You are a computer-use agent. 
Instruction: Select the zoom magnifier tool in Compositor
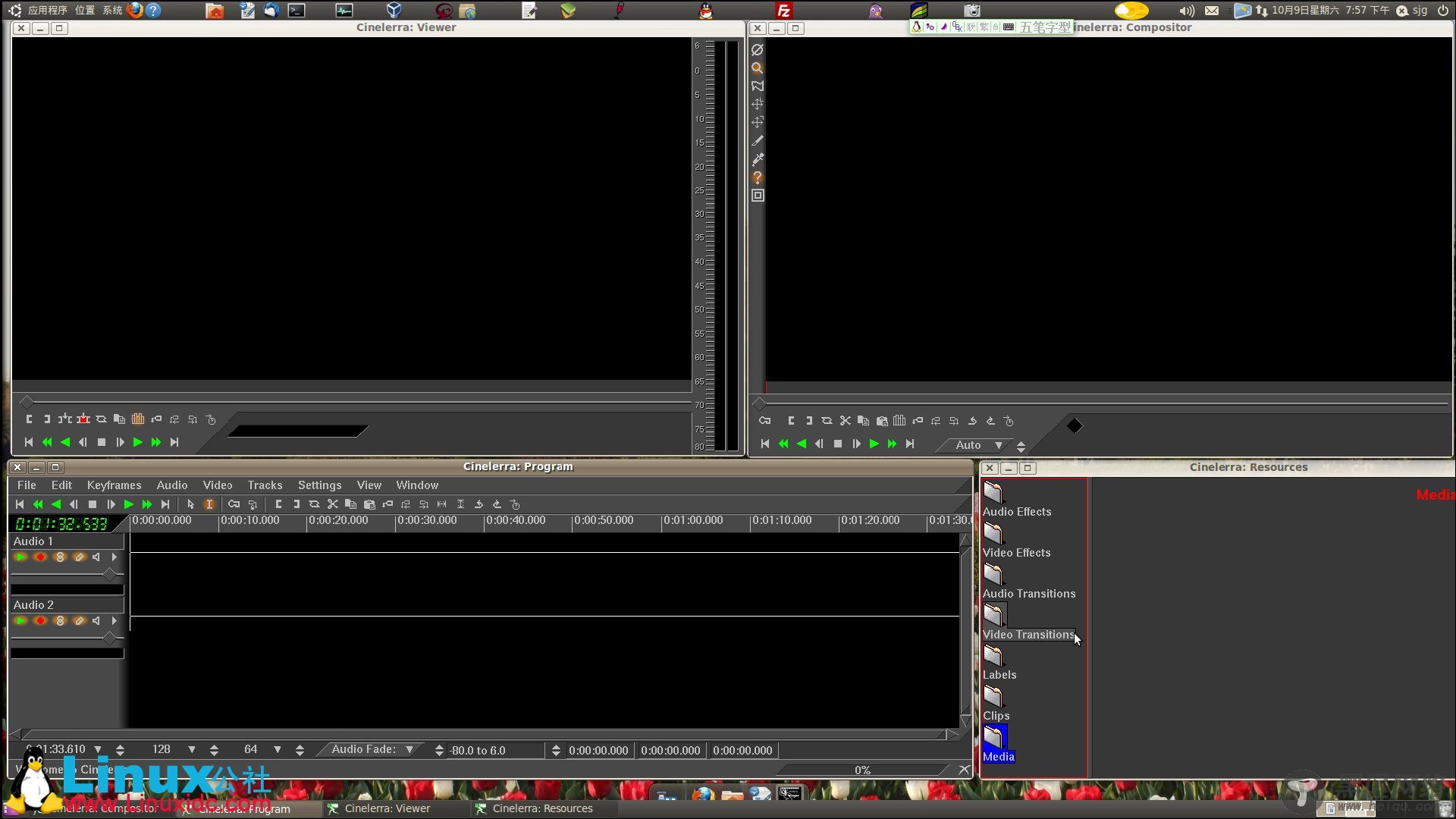coord(757,68)
